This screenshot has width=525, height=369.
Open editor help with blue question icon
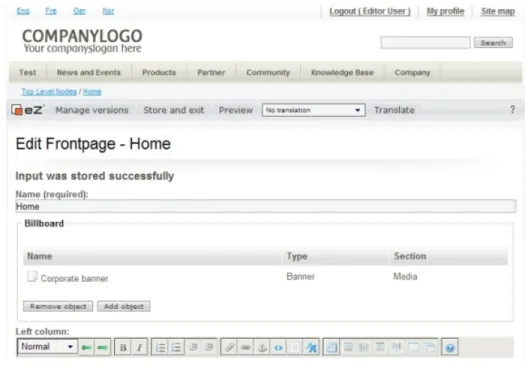450,347
